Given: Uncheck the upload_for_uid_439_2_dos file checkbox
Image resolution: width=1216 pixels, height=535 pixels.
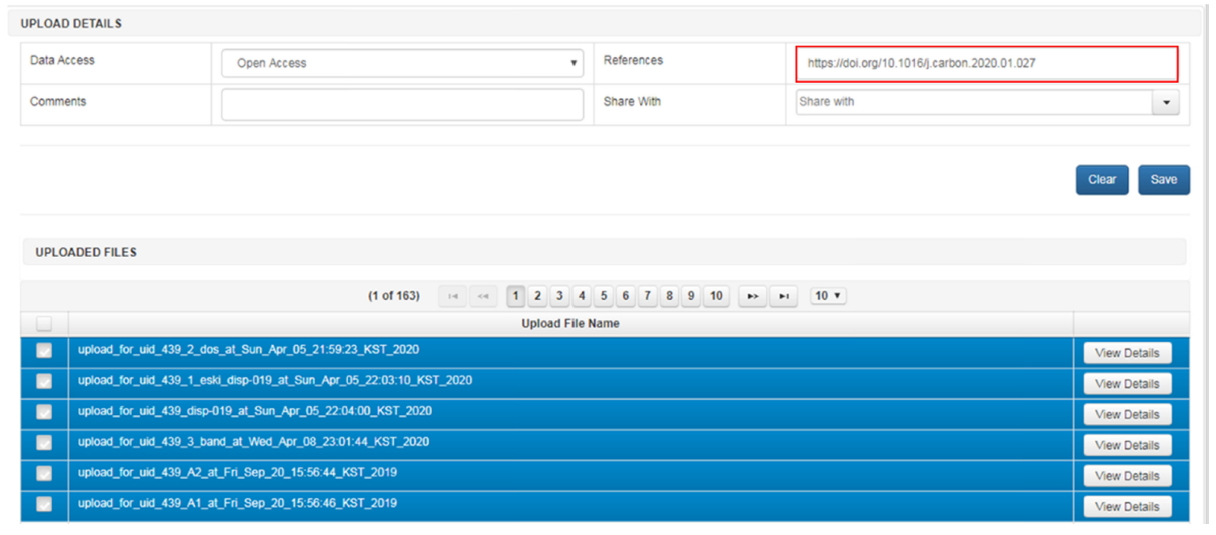Looking at the screenshot, I should point(44,351).
